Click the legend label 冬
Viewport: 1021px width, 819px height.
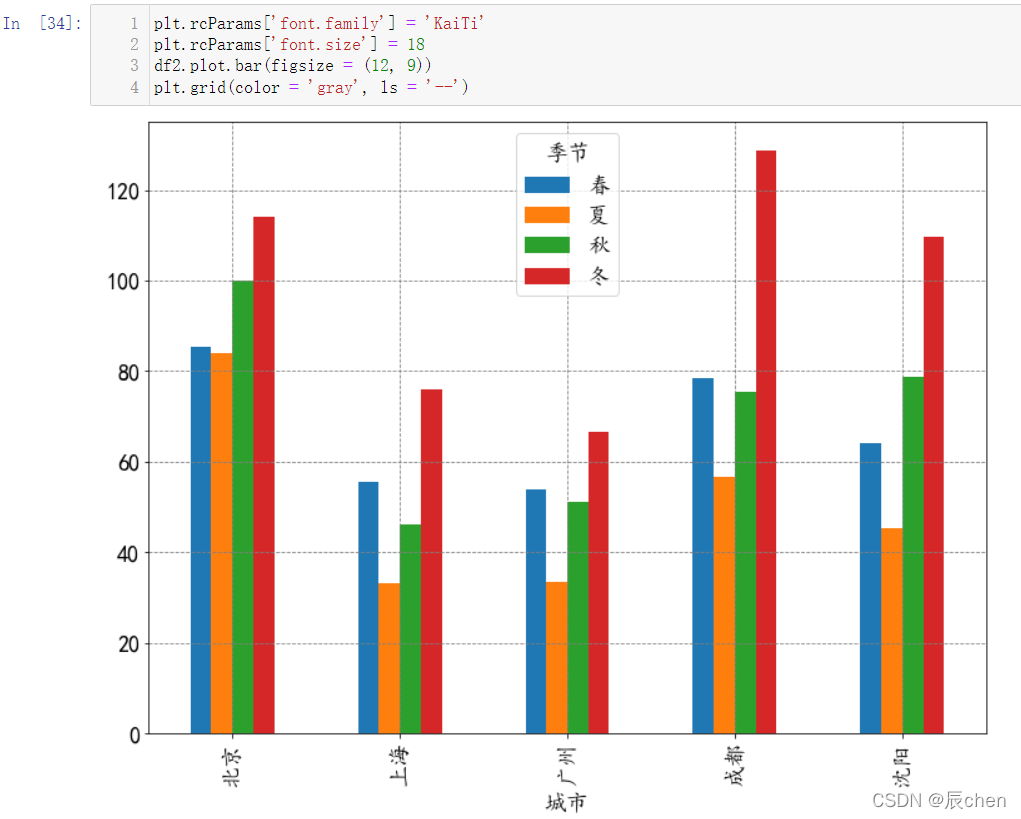pyautogui.click(x=600, y=275)
